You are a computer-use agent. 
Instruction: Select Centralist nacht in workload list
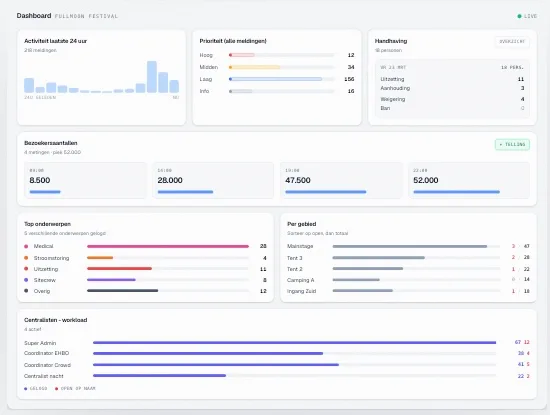coord(43,376)
